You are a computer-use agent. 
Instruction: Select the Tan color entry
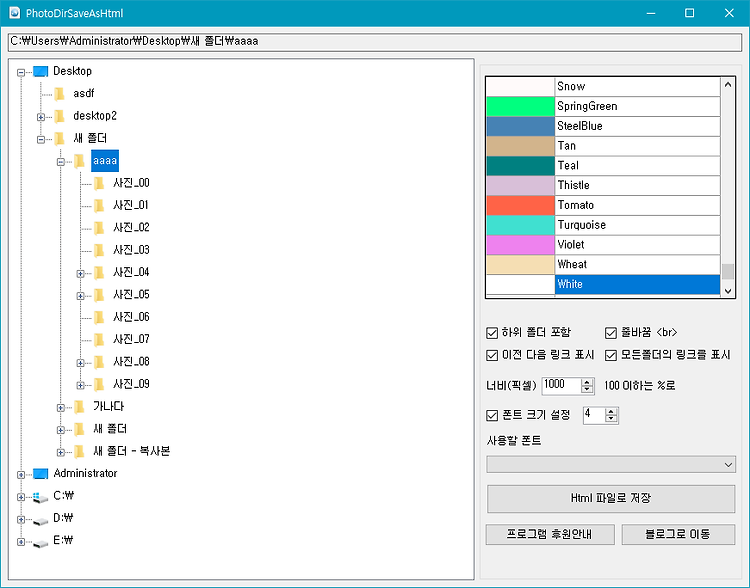coord(603,146)
